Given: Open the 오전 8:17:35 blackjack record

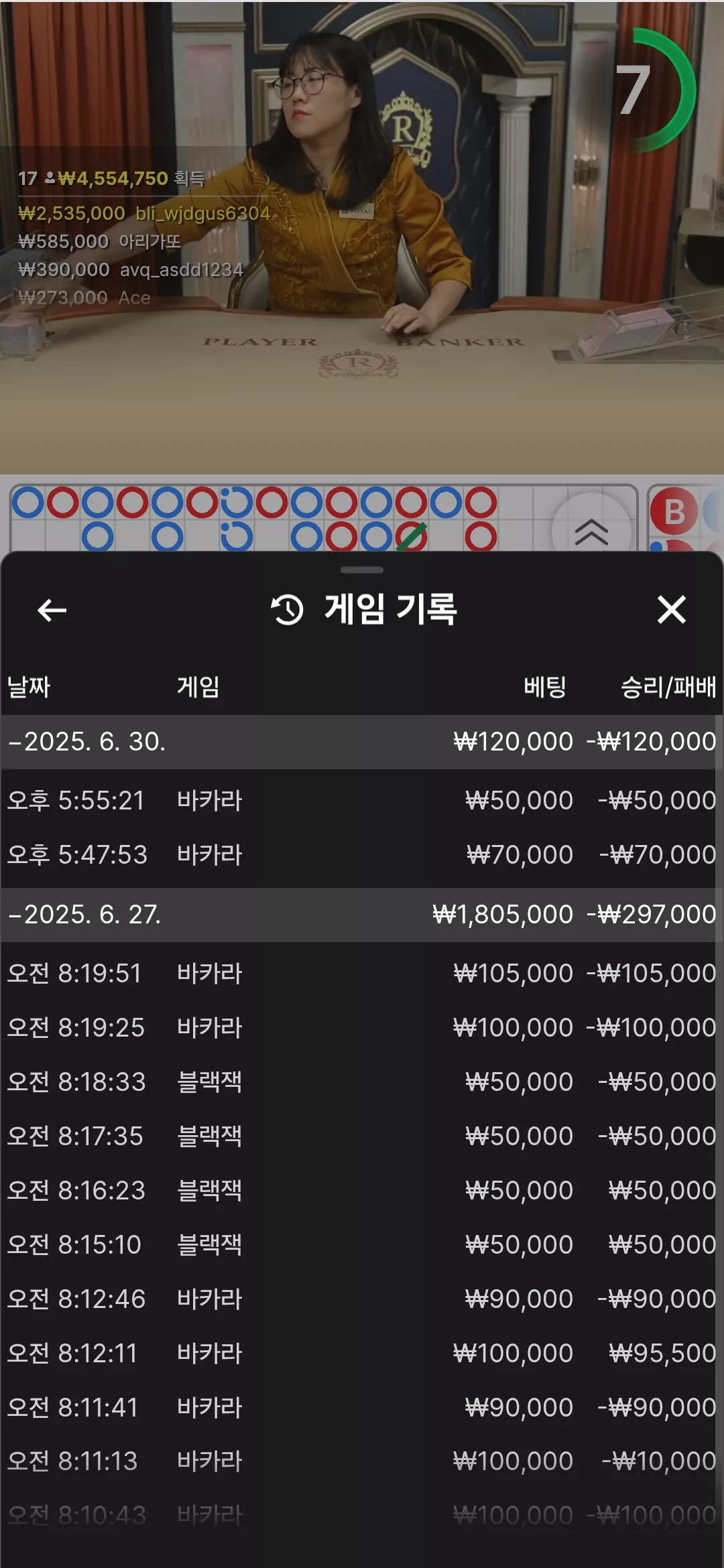Looking at the screenshot, I should point(362,1136).
